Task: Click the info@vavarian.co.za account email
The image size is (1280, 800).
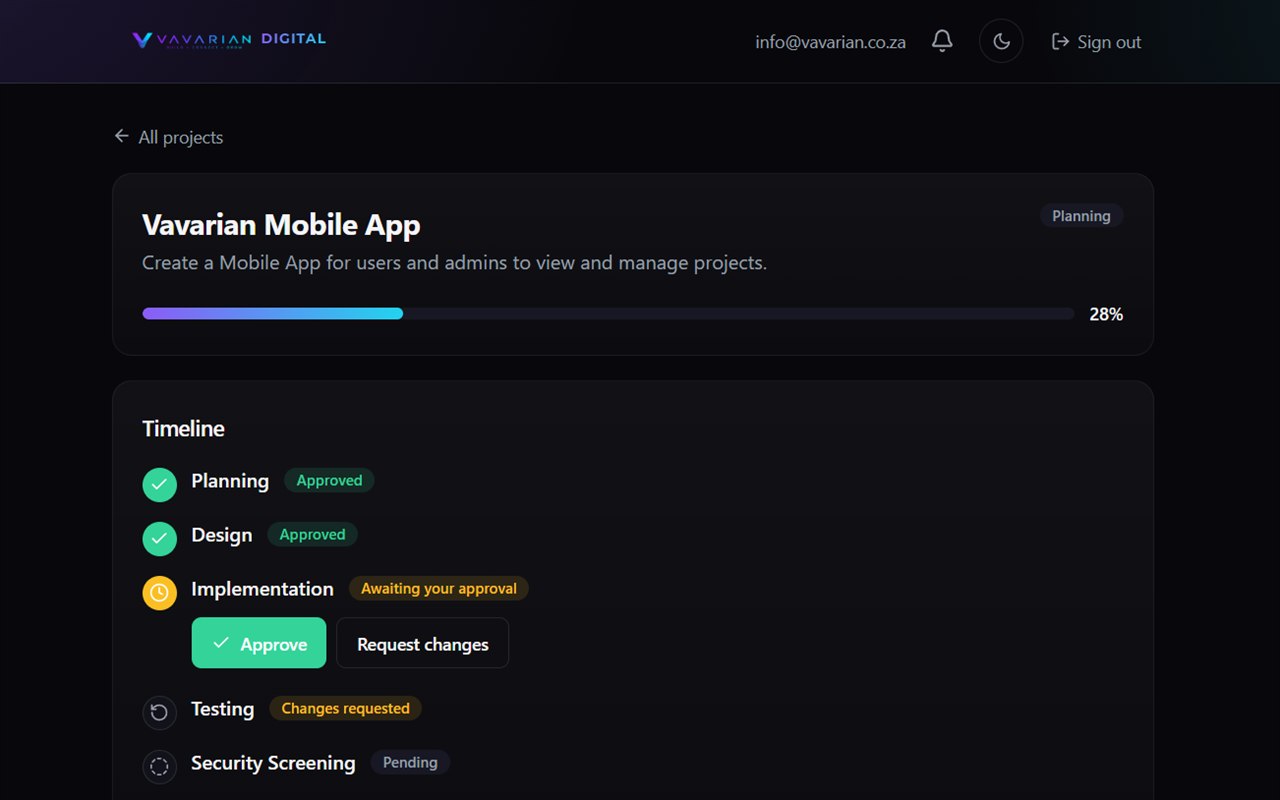Action: [x=830, y=42]
